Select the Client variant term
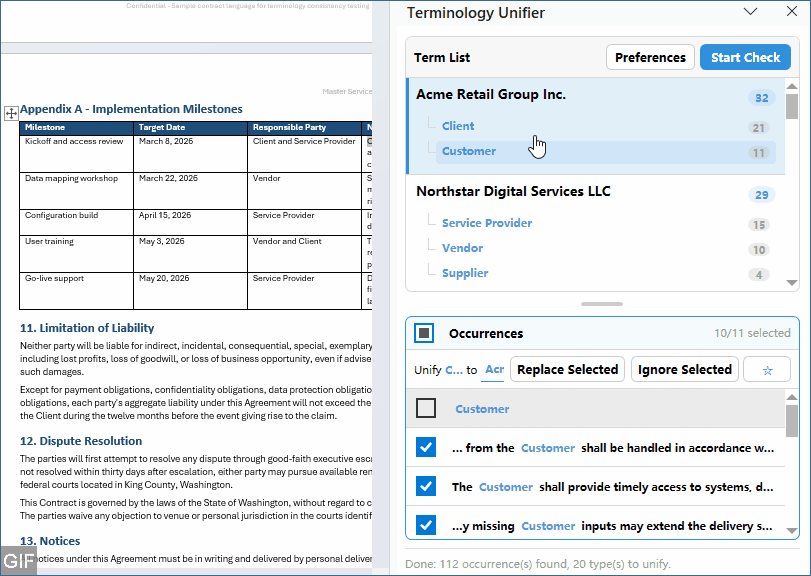Image resolution: width=811 pixels, height=576 pixels. point(458,126)
